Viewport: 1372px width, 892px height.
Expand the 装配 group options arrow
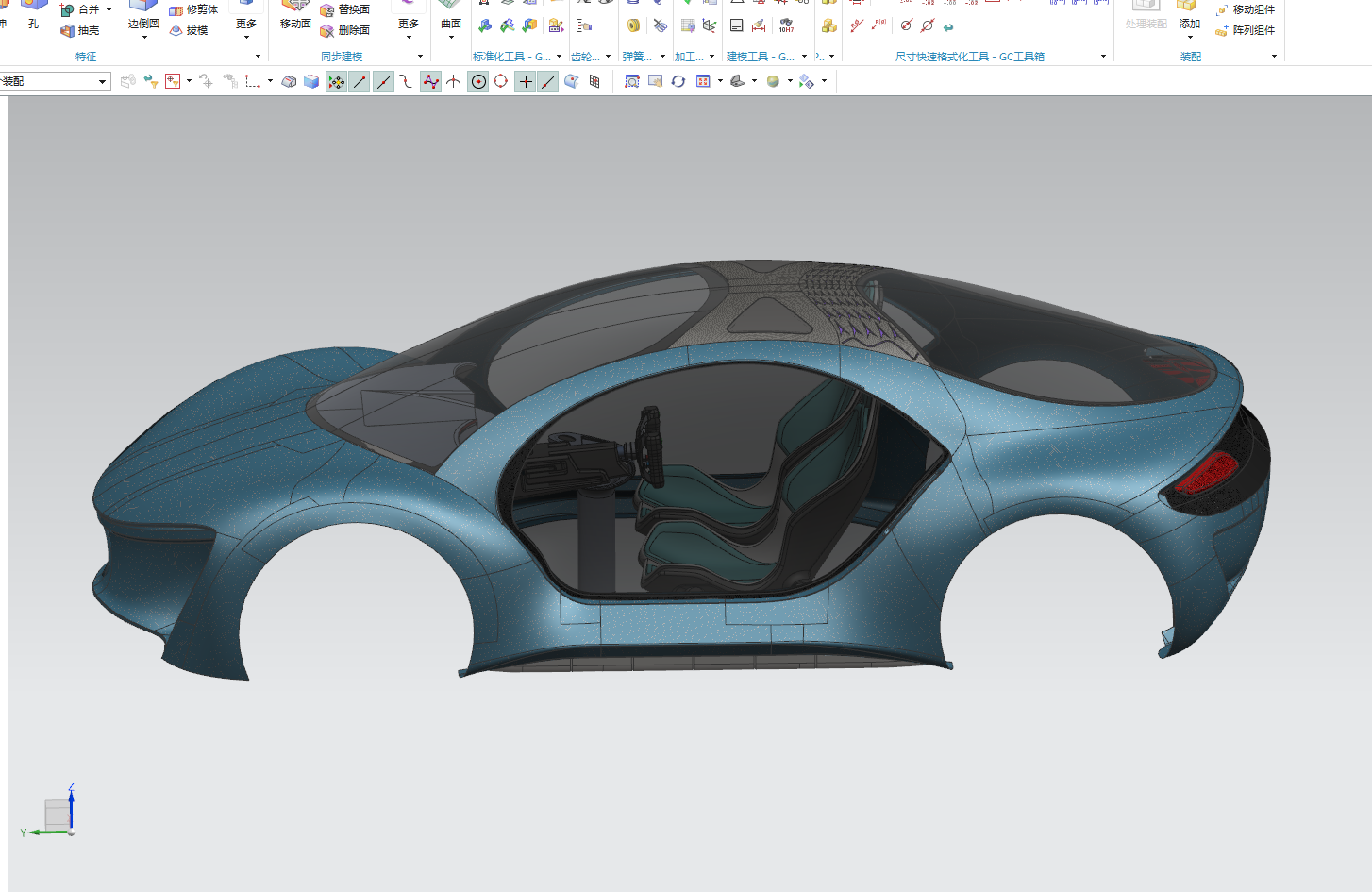[1274, 57]
